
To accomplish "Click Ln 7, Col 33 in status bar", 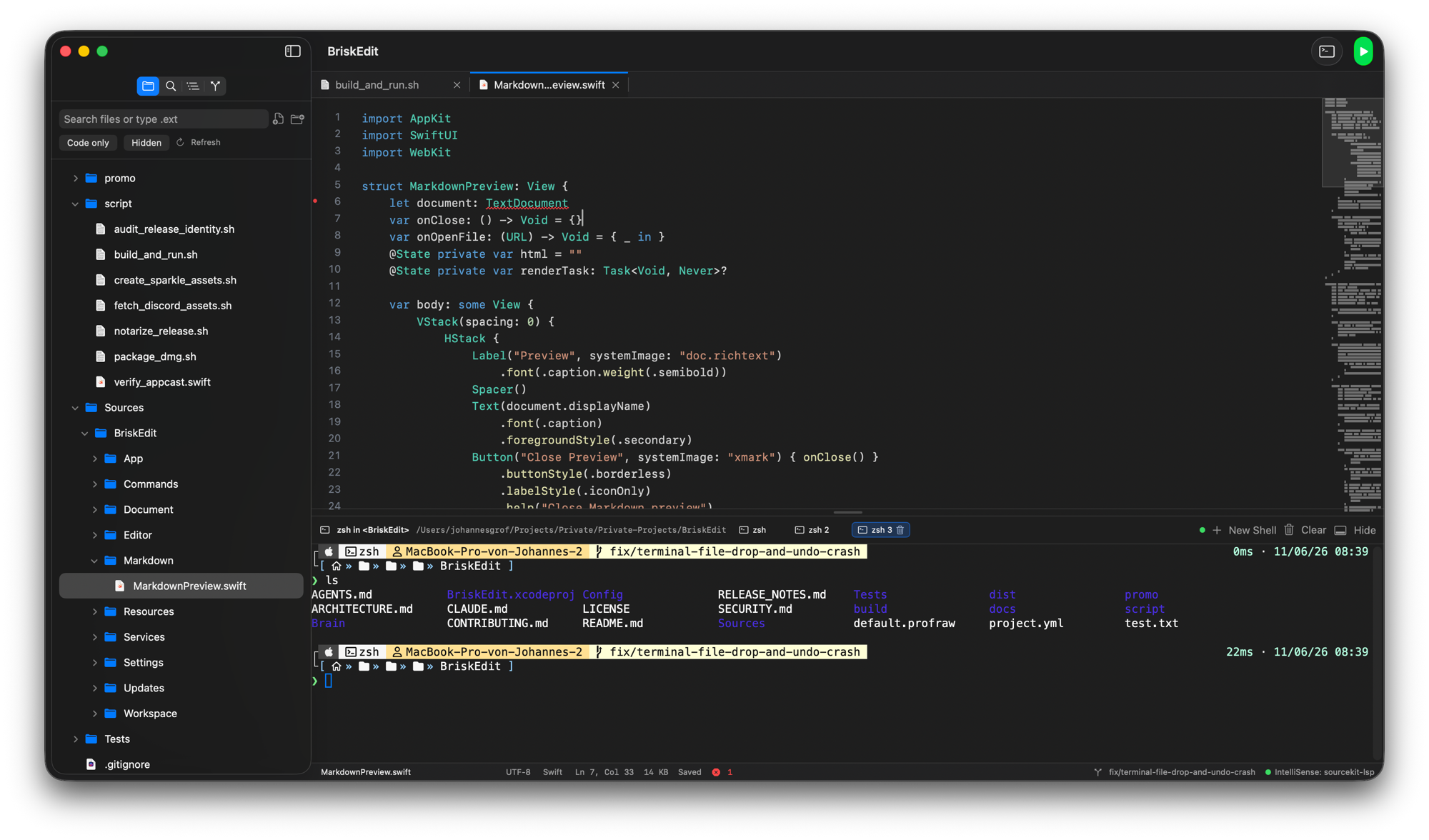I will [x=604, y=772].
